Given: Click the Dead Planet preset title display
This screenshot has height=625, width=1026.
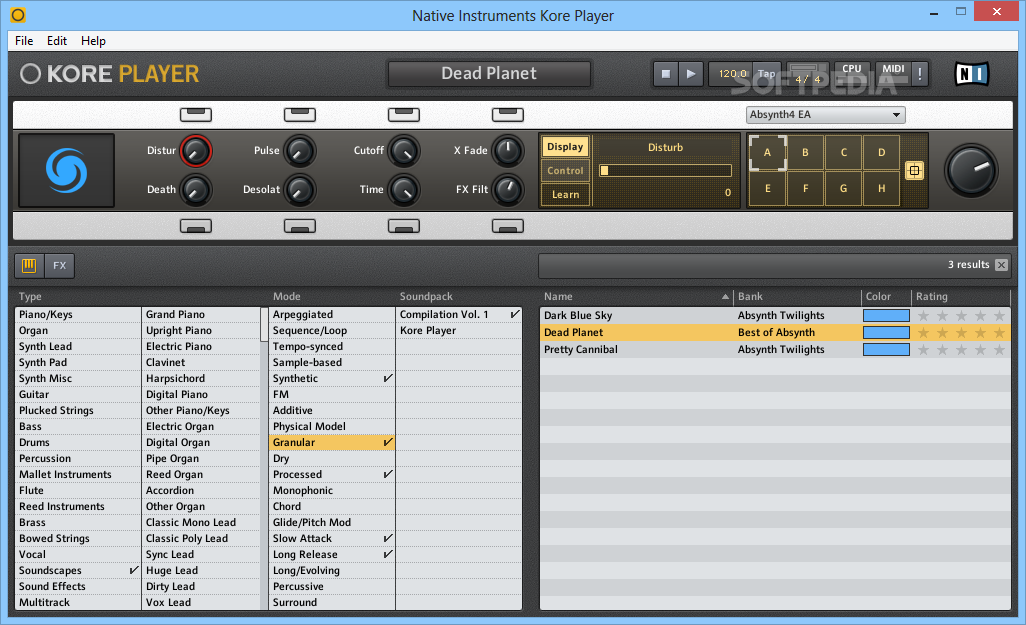Looking at the screenshot, I should [x=489, y=73].
